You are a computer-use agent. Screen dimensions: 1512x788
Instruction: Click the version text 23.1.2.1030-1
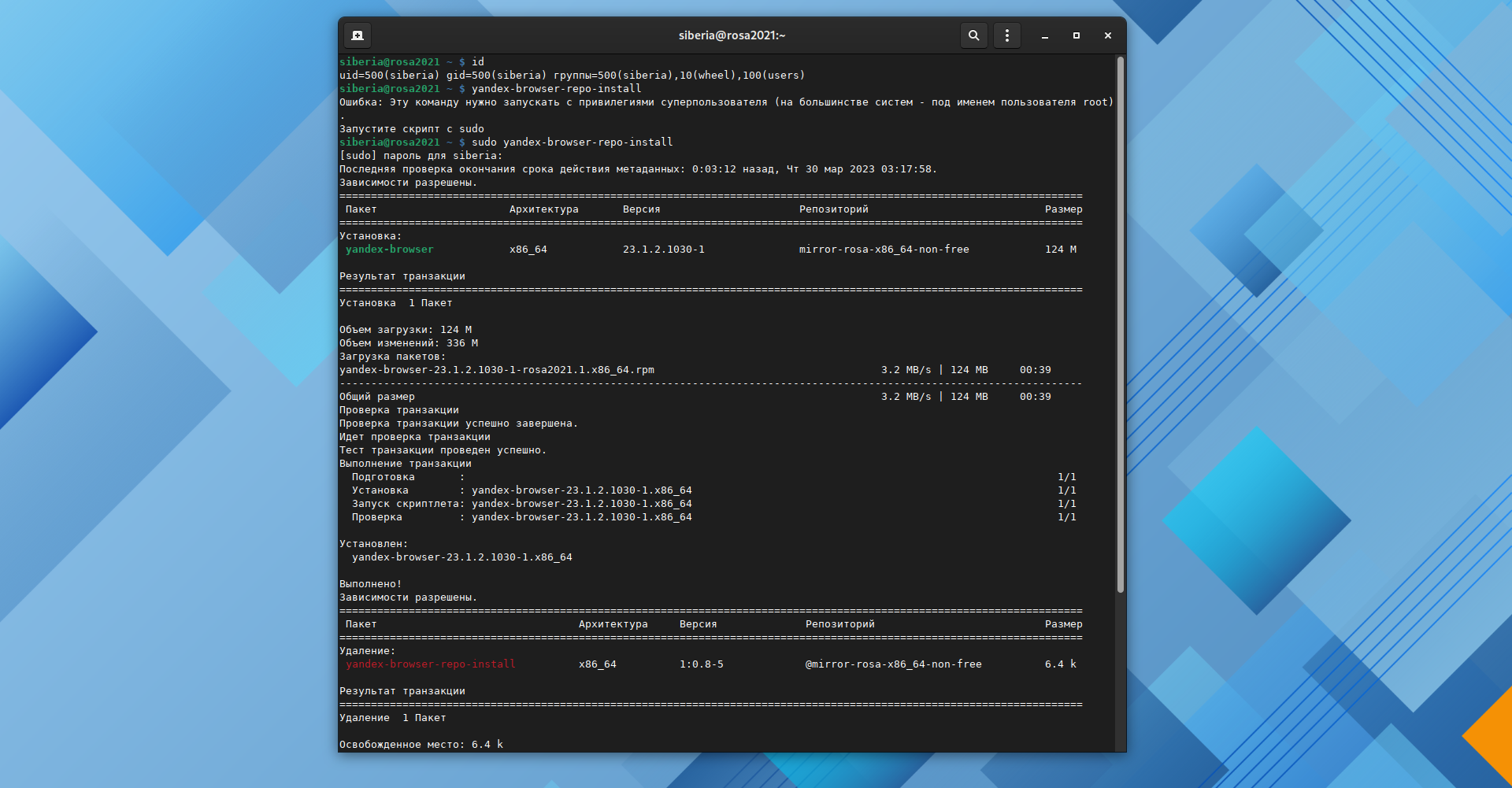(x=663, y=250)
